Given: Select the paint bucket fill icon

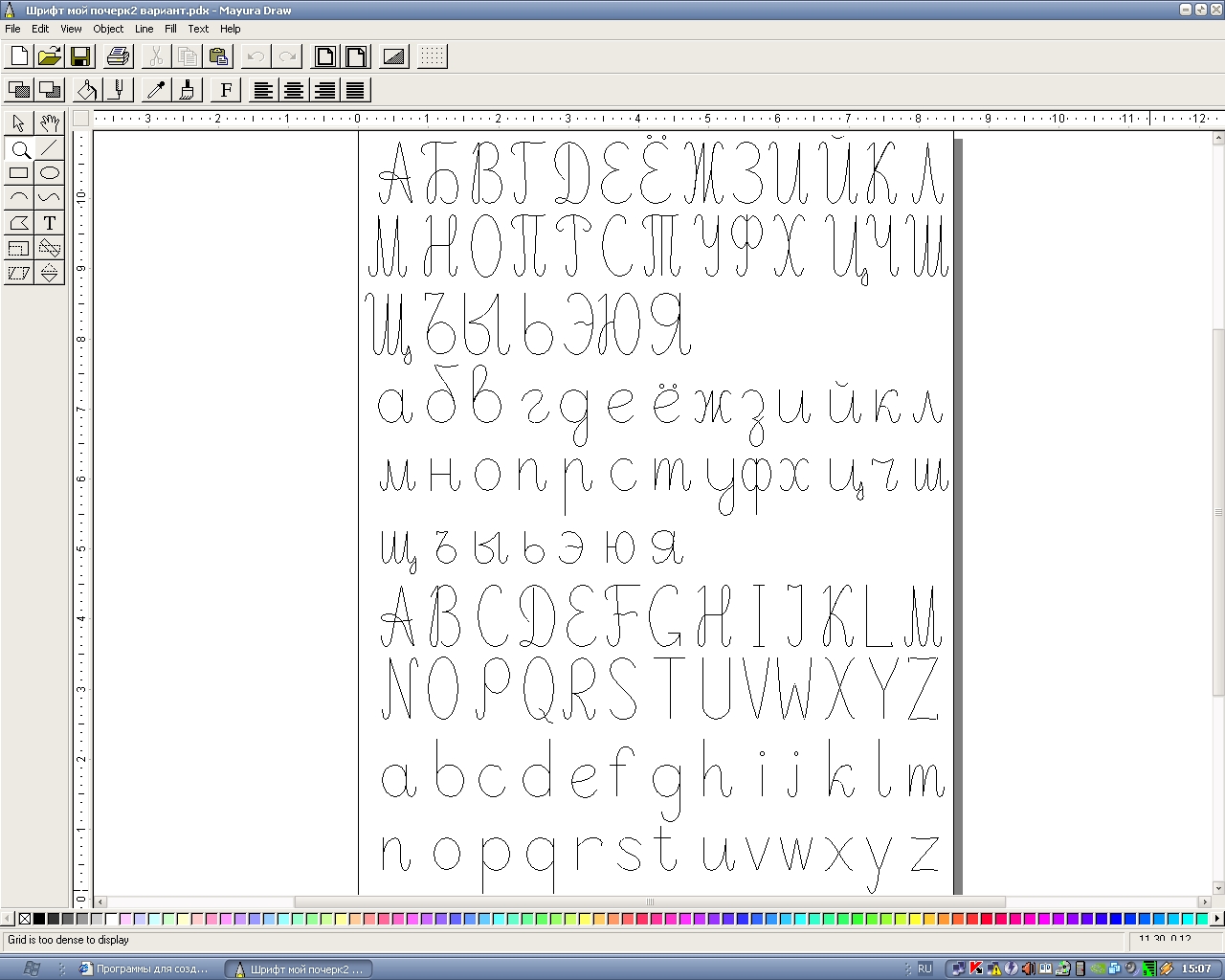Looking at the screenshot, I should click(x=88, y=90).
